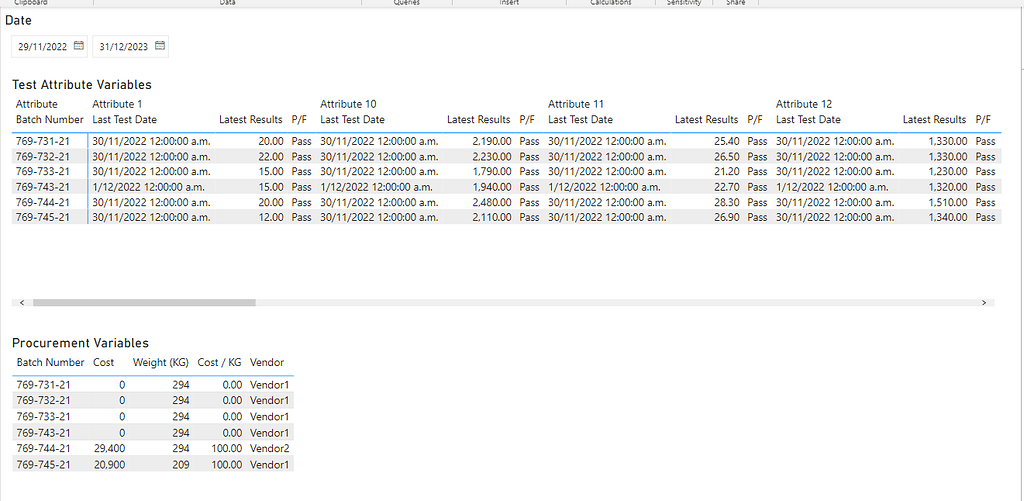The width and height of the screenshot is (1024, 501).
Task: Select batch 769-732-21 in attribute table
Action: click(x=42, y=157)
